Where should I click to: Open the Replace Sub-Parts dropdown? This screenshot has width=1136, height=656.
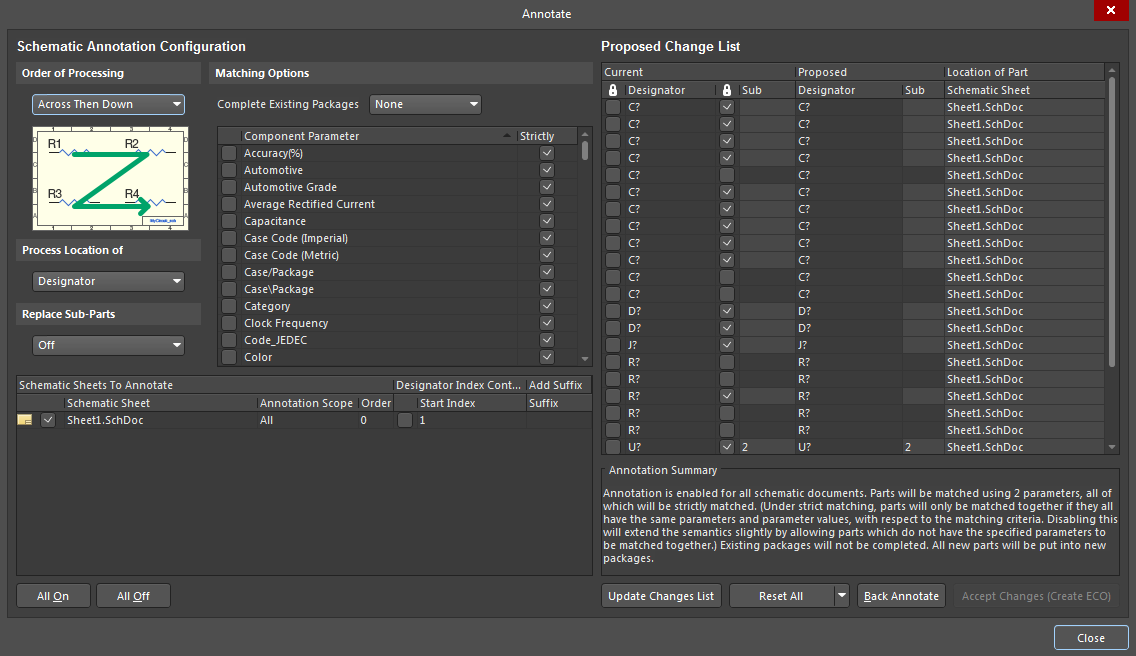tap(108, 345)
